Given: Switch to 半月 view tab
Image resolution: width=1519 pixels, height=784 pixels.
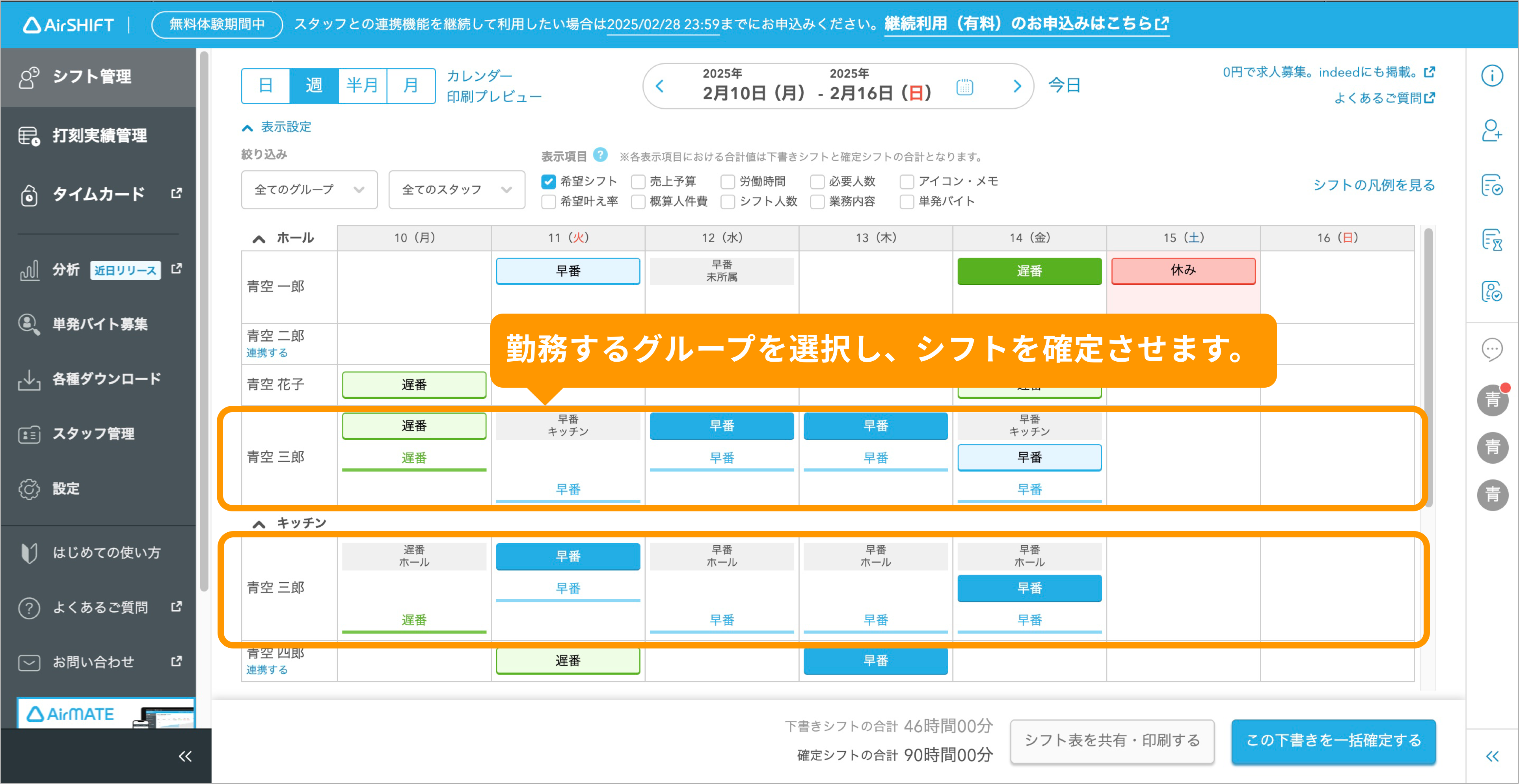Looking at the screenshot, I should point(363,86).
